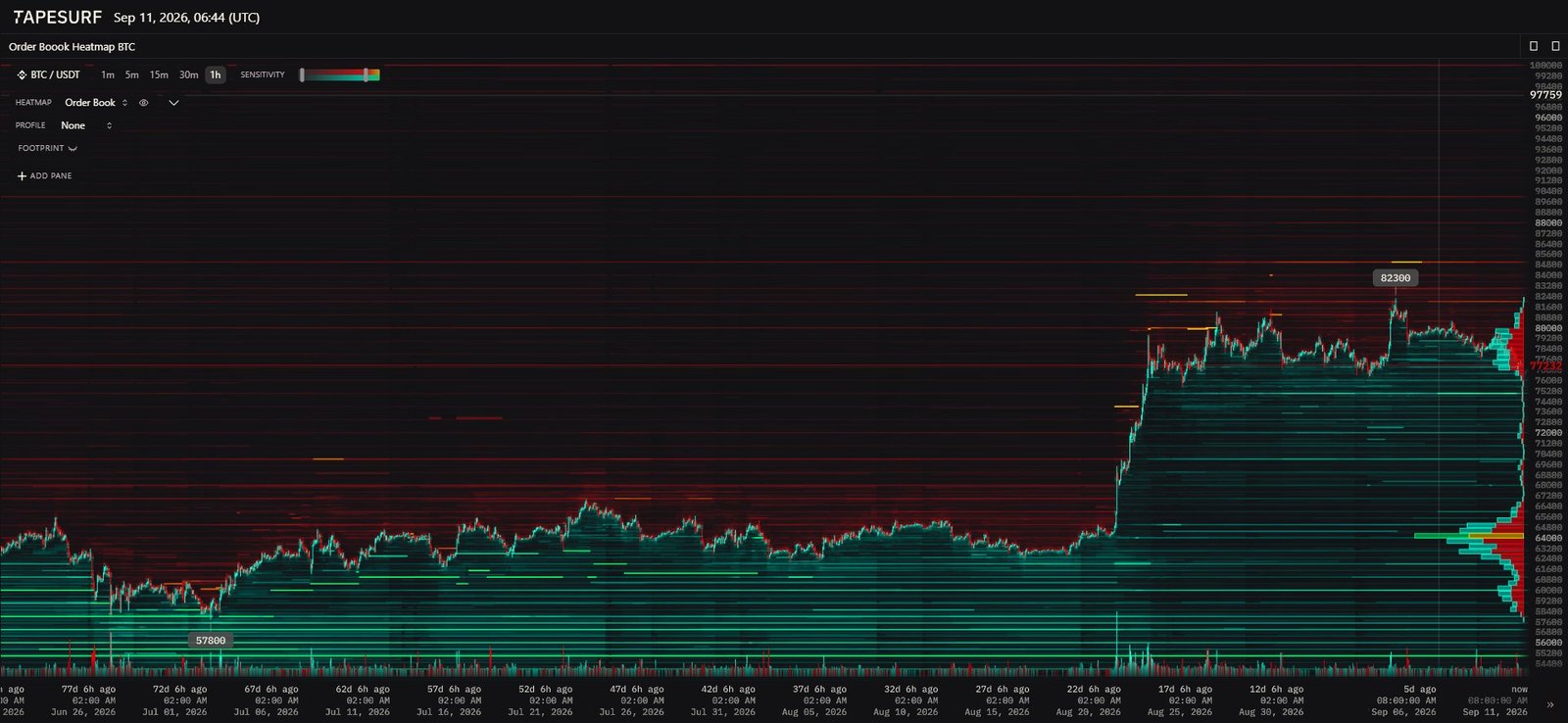This screenshot has width=1568, height=723.
Task: Click the left pane layout icon at top right
Action: (1535, 46)
